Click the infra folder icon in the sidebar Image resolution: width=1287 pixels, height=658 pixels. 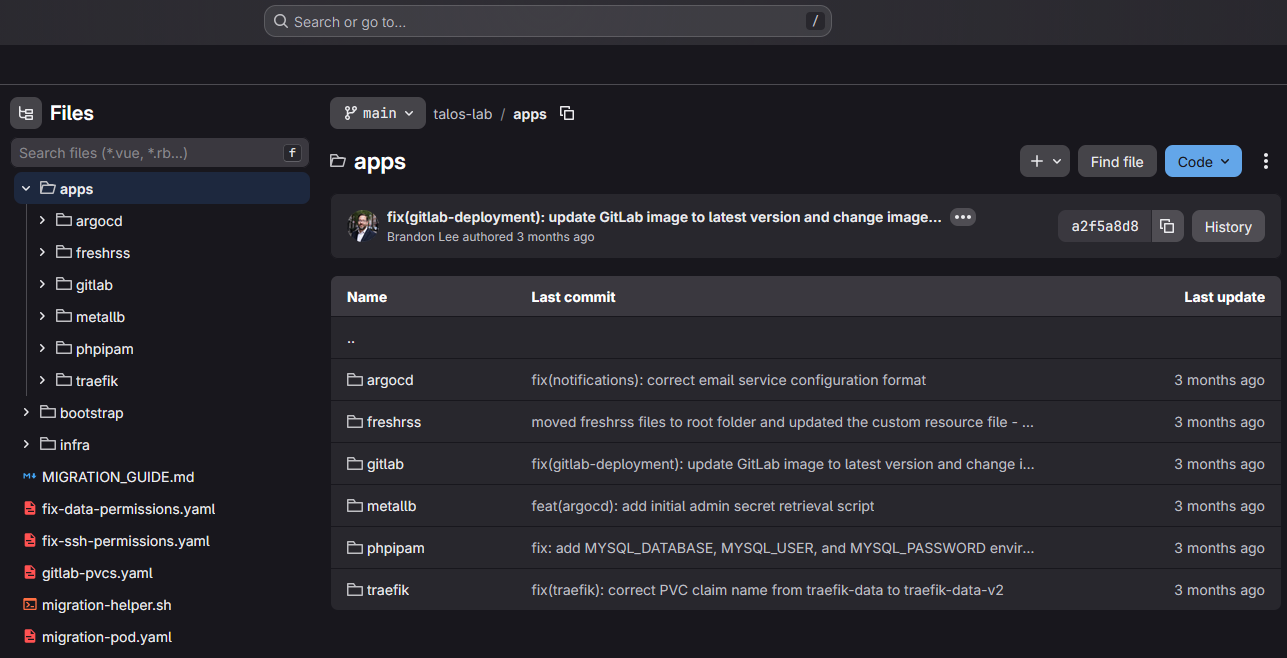[x=47, y=444]
